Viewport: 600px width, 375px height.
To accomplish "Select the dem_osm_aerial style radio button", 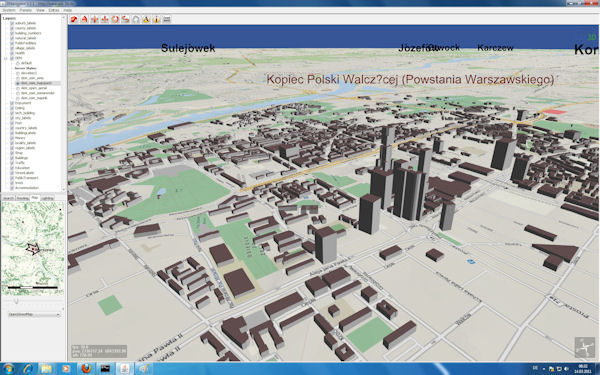I will tap(18, 88).
